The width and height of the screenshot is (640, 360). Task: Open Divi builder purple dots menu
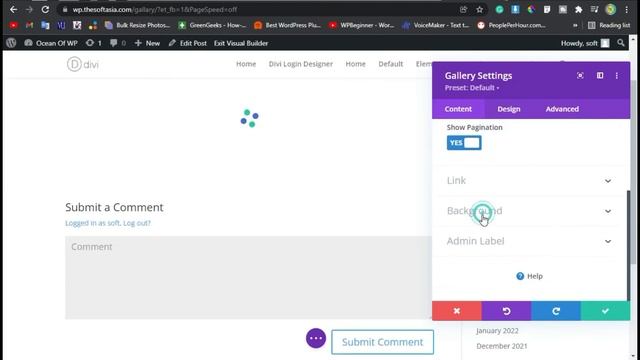[316, 338]
